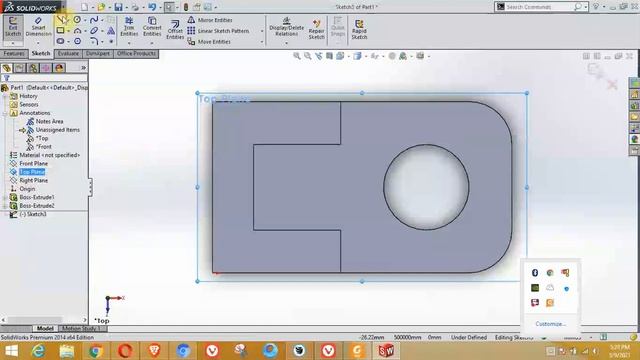The height and width of the screenshot is (360, 640).
Task: Switch to the DimXpert tab
Action: tap(98, 53)
